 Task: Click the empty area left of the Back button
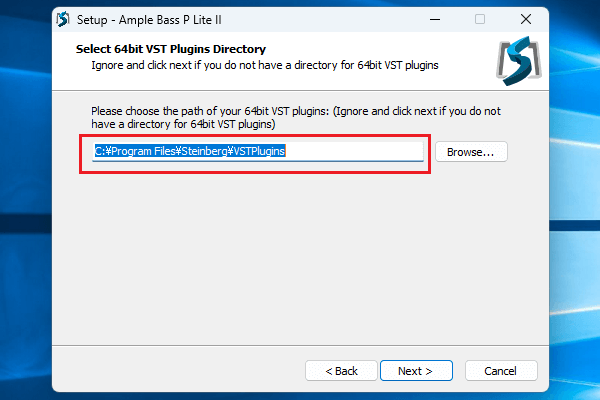point(180,371)
